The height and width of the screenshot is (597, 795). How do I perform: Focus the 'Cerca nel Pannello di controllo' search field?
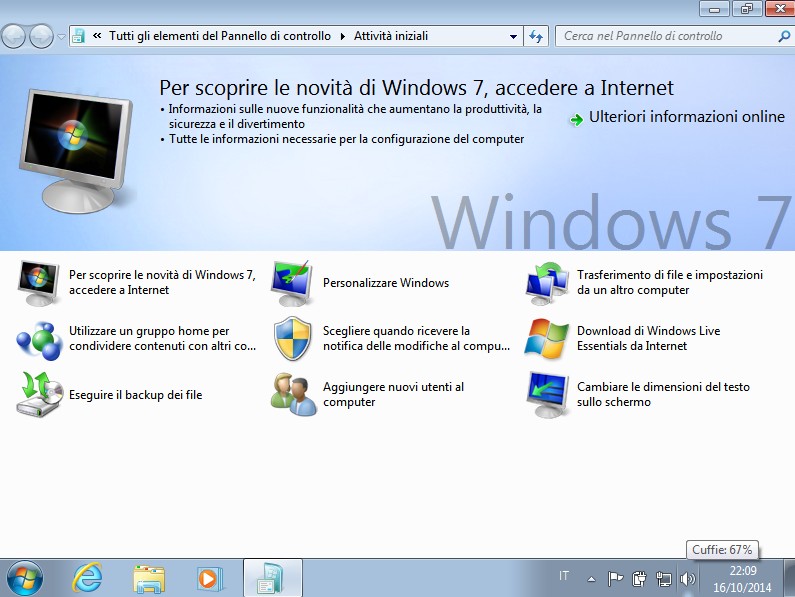665,36
